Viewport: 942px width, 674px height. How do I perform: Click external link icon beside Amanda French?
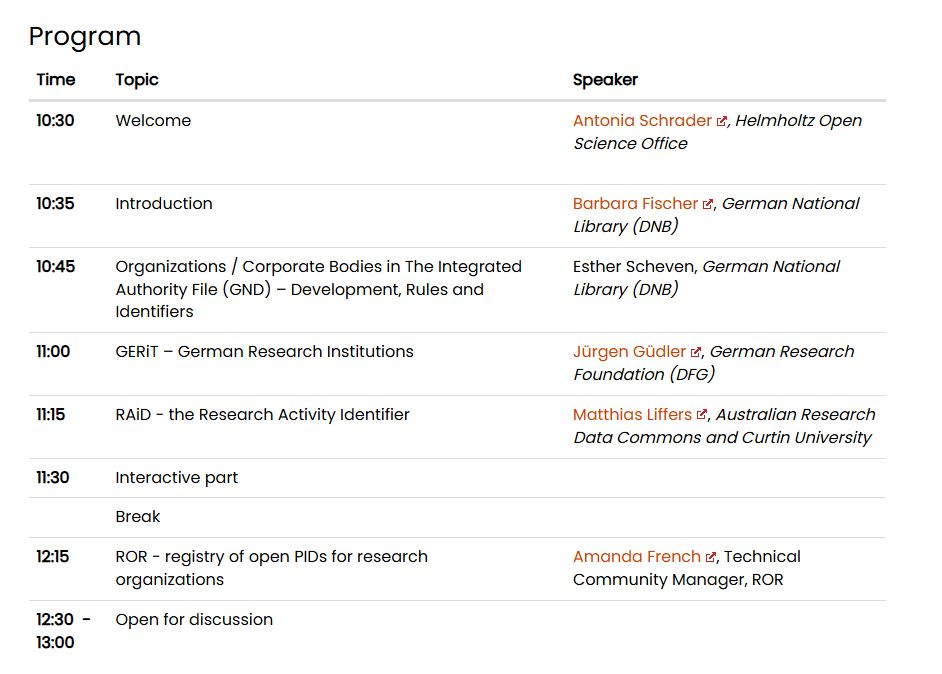[x=711, y=557]
